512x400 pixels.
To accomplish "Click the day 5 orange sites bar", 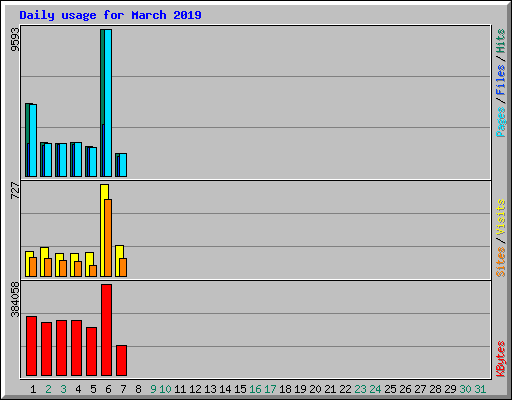I will pyautogui.click(x=93, y=271).
